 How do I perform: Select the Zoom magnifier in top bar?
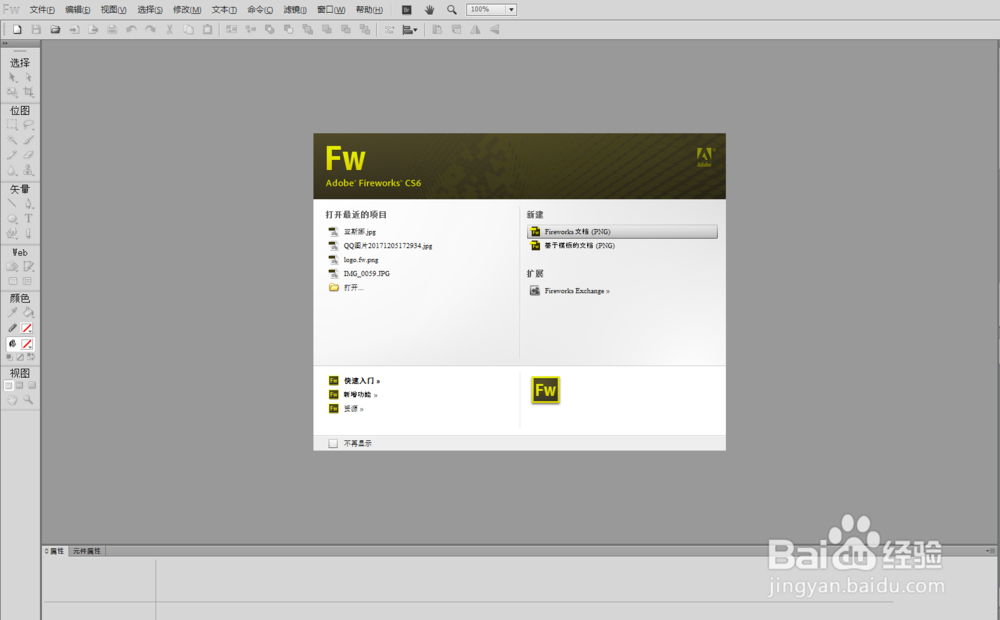point(452,10)
